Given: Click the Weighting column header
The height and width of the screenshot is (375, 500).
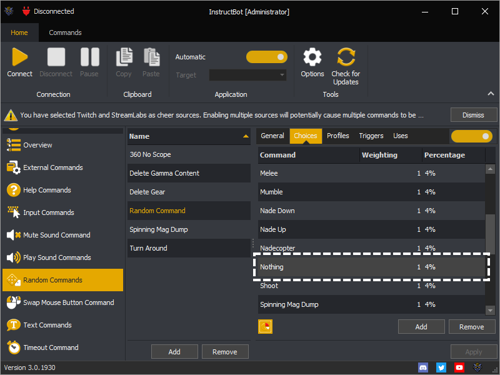Looking at the screenshot, I should pyautogui.click(x=391, y=155).
